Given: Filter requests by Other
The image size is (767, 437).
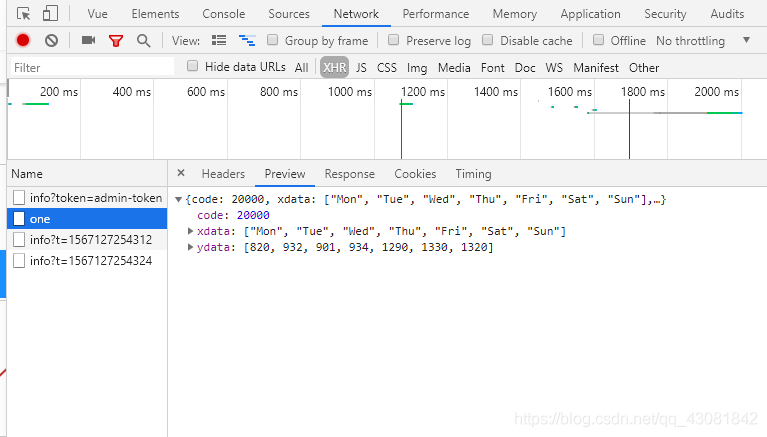Looking at the screenshot, I should (644, 68).
